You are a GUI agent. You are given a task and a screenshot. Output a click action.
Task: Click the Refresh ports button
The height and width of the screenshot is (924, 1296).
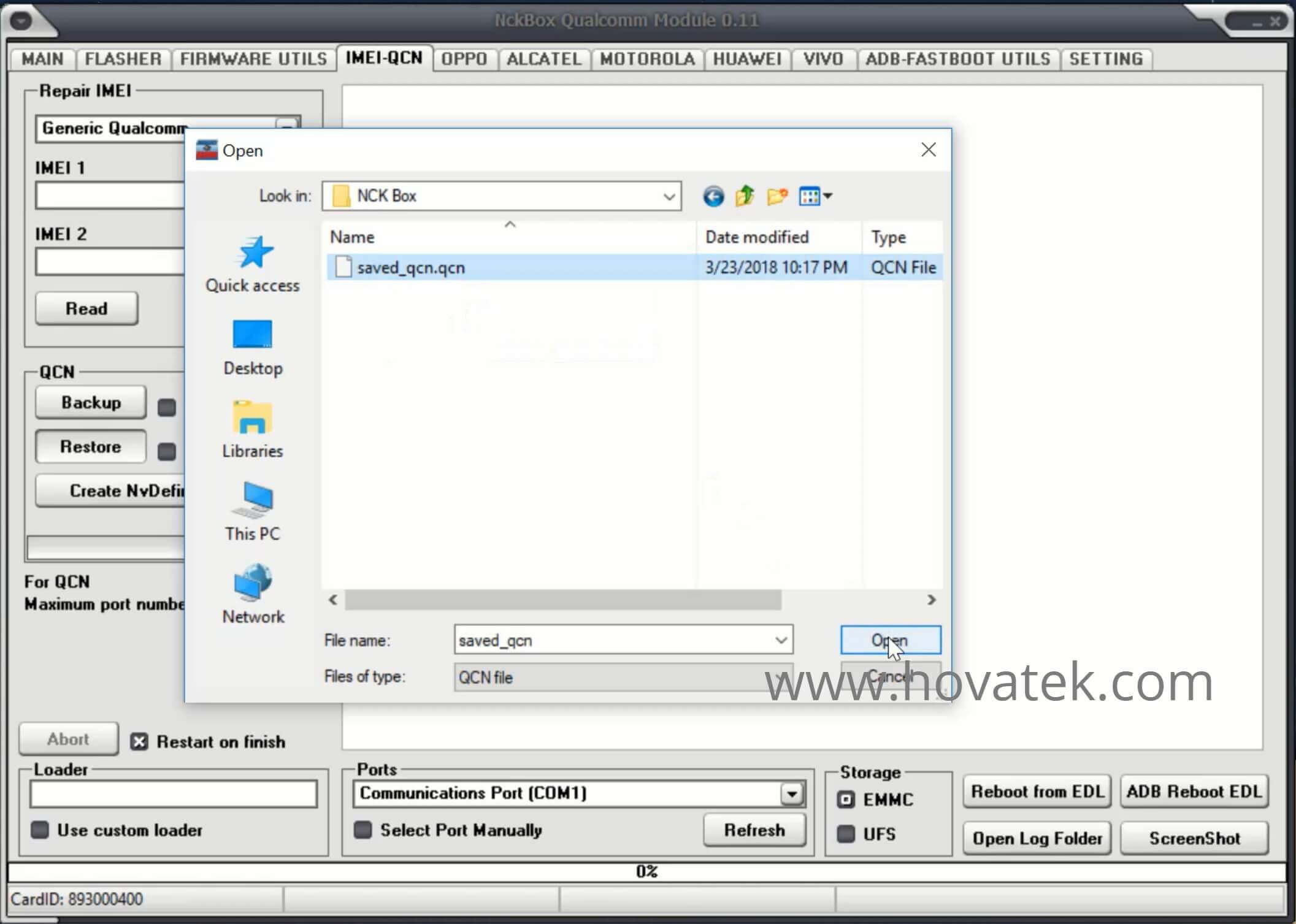click(754, 830)
